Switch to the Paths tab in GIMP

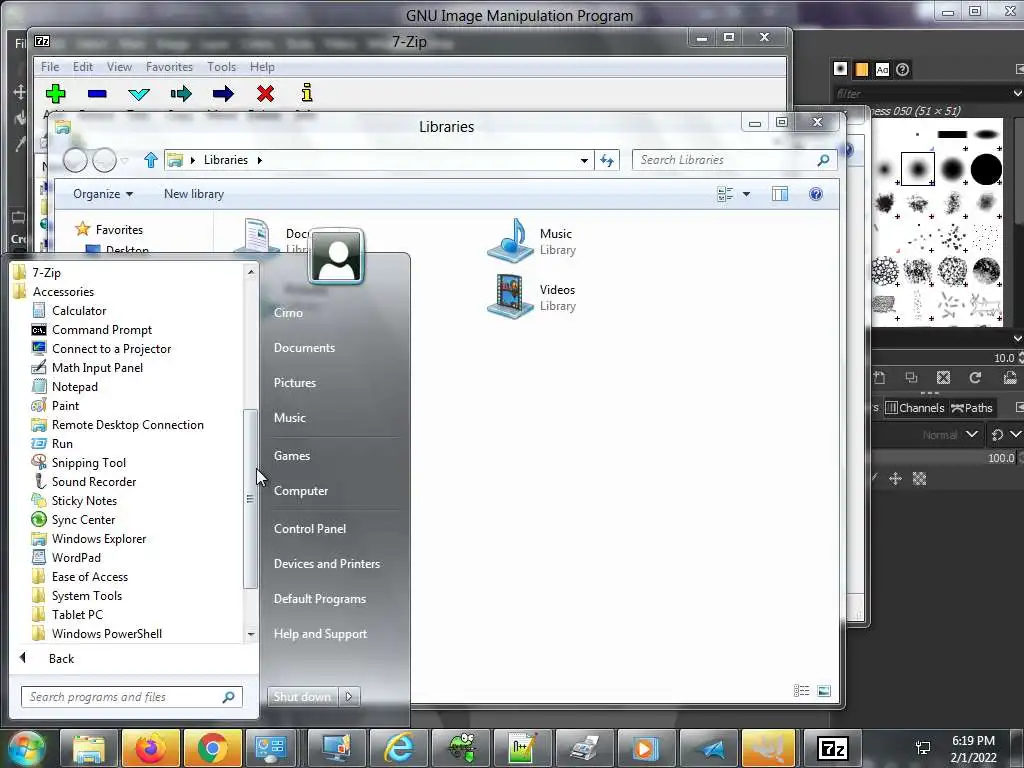click(972, 408)
